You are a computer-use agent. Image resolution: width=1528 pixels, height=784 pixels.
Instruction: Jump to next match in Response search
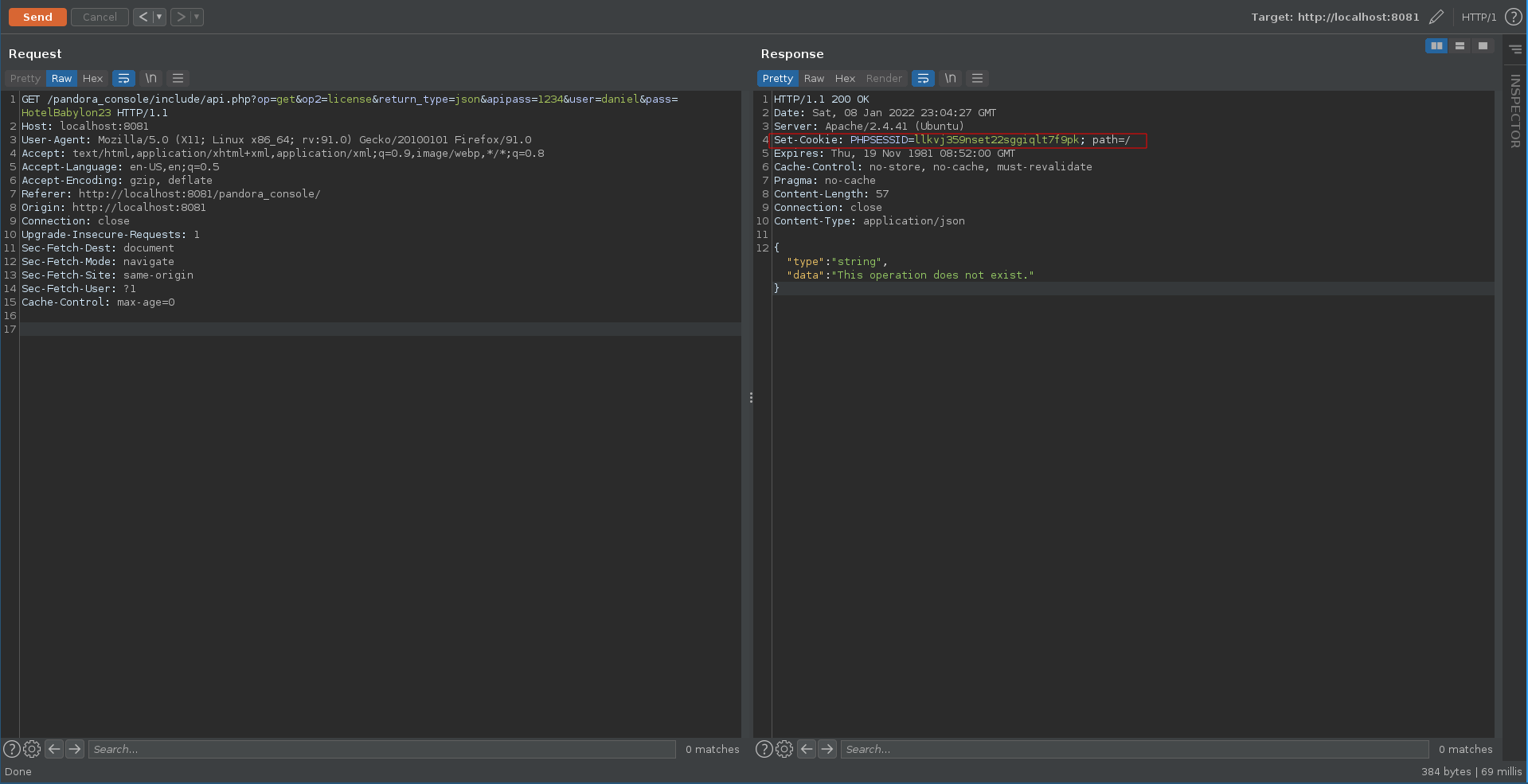tap(827, 749)
